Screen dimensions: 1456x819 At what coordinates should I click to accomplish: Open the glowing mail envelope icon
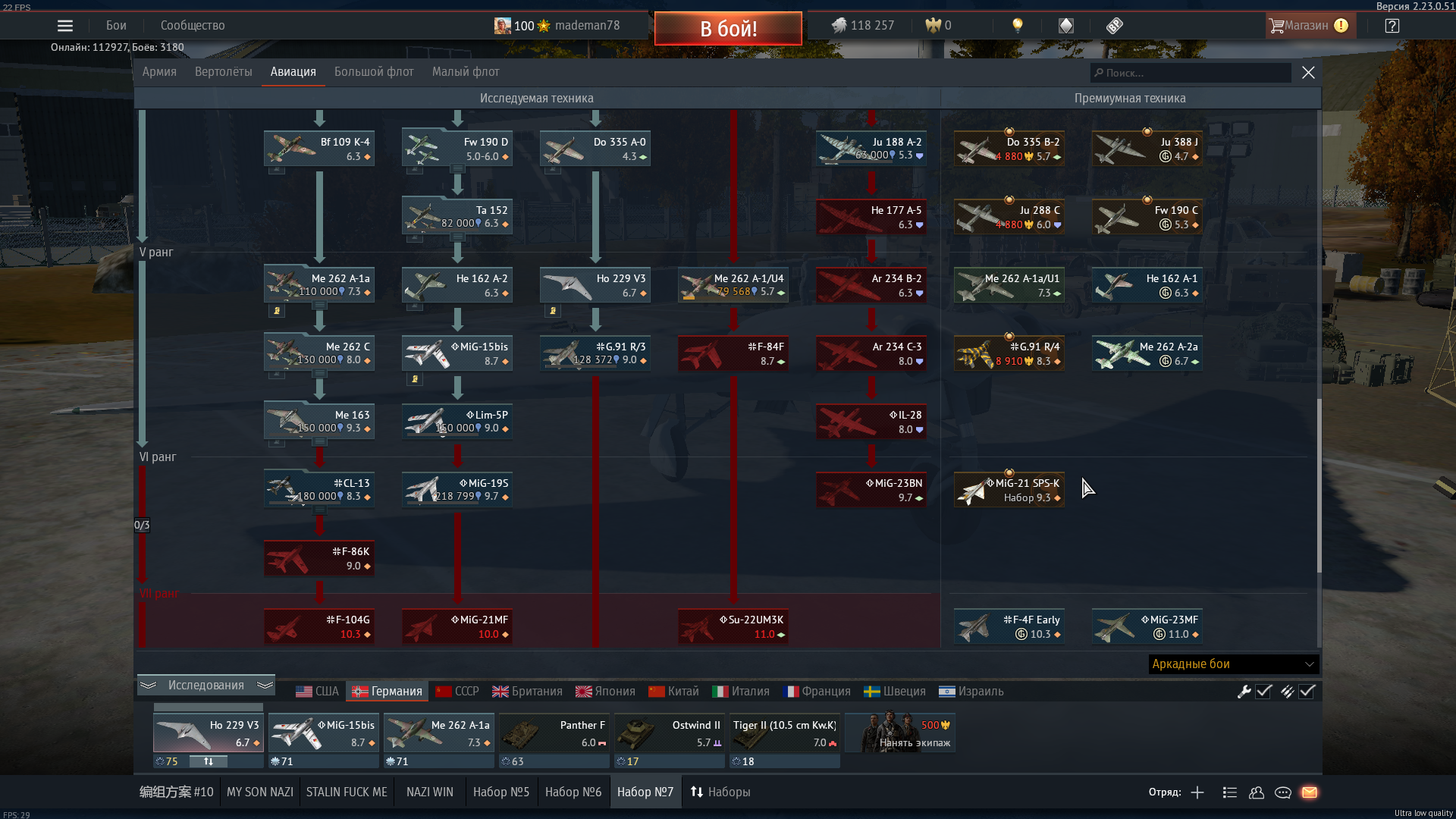tap(1310, 792)
